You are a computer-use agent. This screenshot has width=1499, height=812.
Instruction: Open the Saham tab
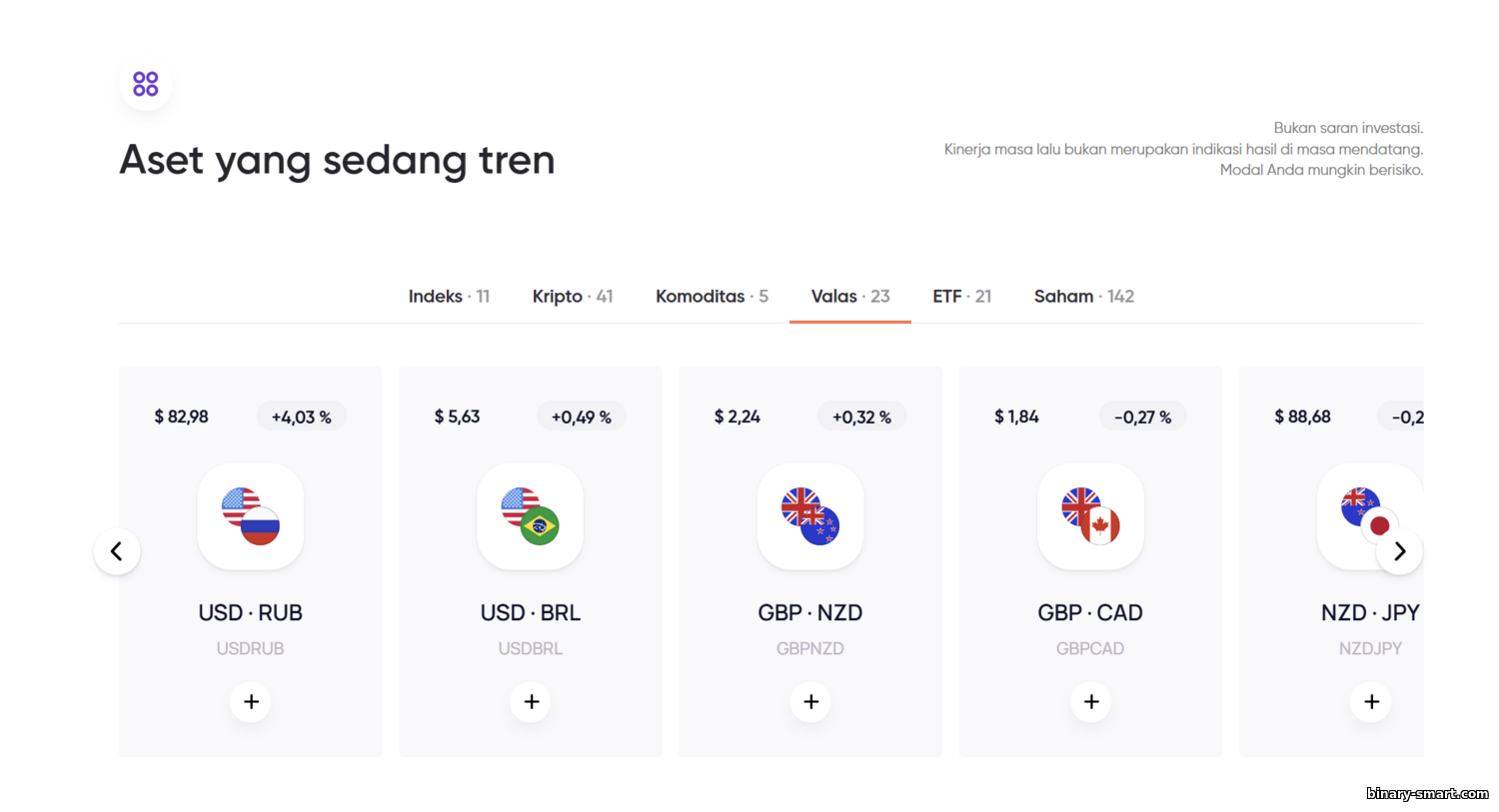[1083, 297]
